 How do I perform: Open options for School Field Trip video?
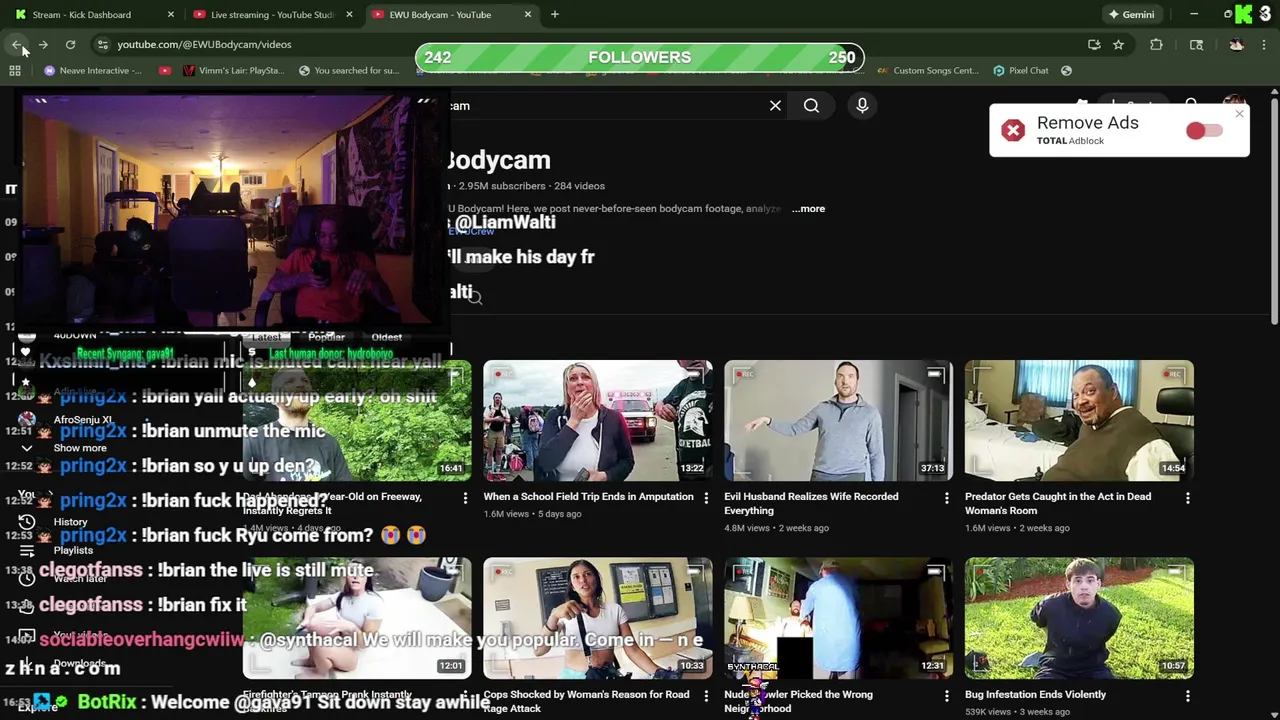tap(706, 498)
